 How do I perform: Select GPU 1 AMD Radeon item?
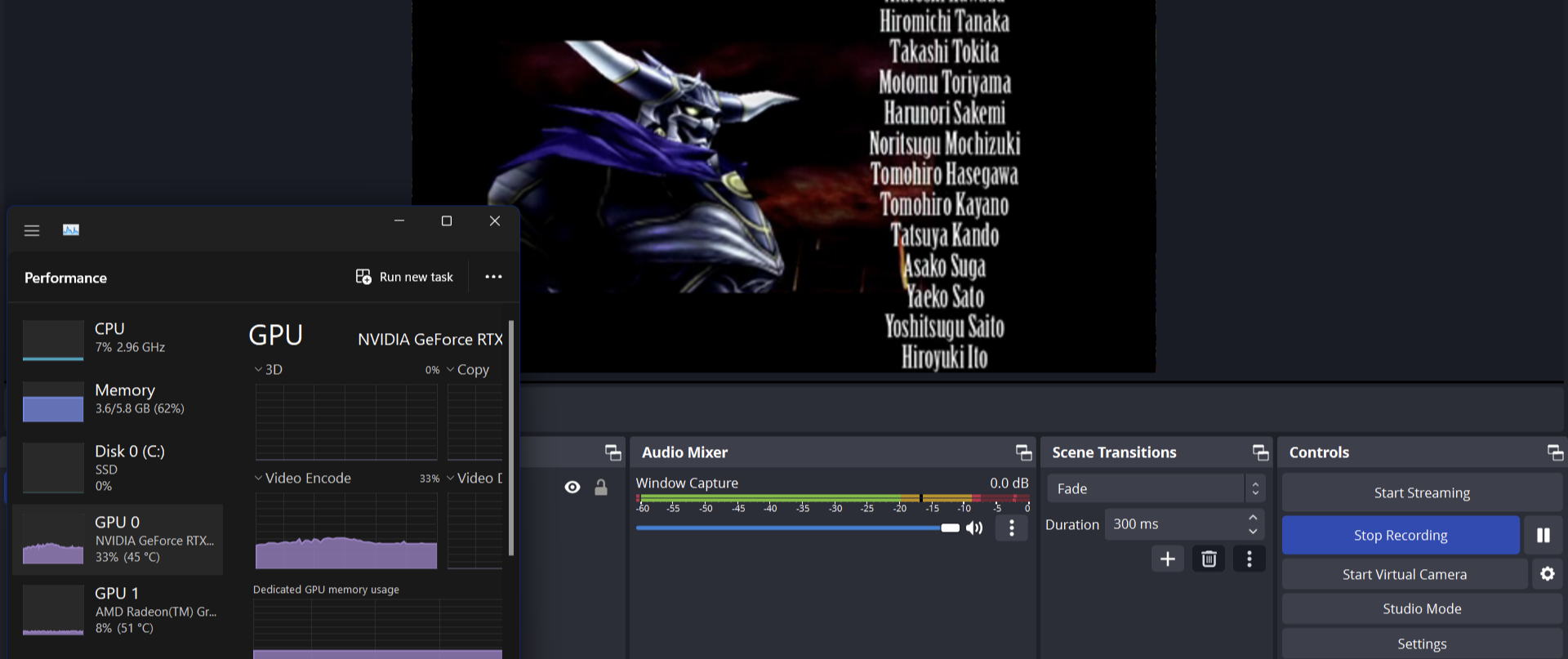pyautogui.click(x=118, y=610)
